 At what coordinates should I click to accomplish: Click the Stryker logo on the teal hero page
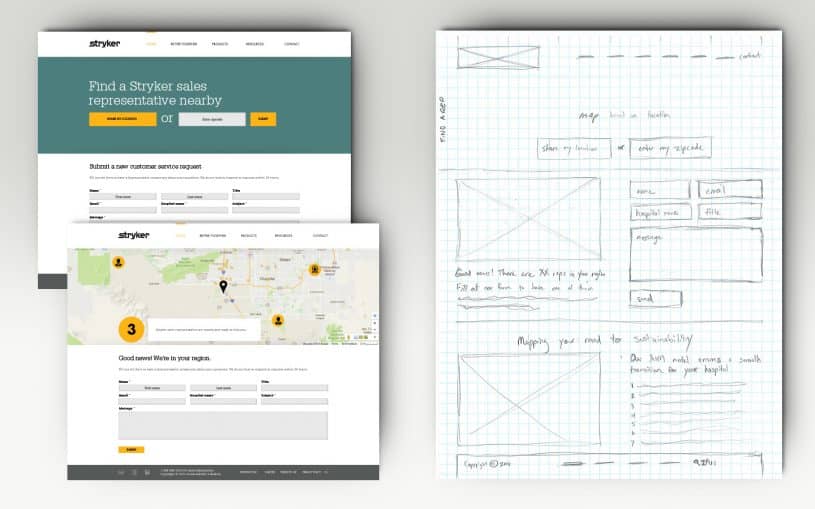pyautogui.click(x=104, y=44)
